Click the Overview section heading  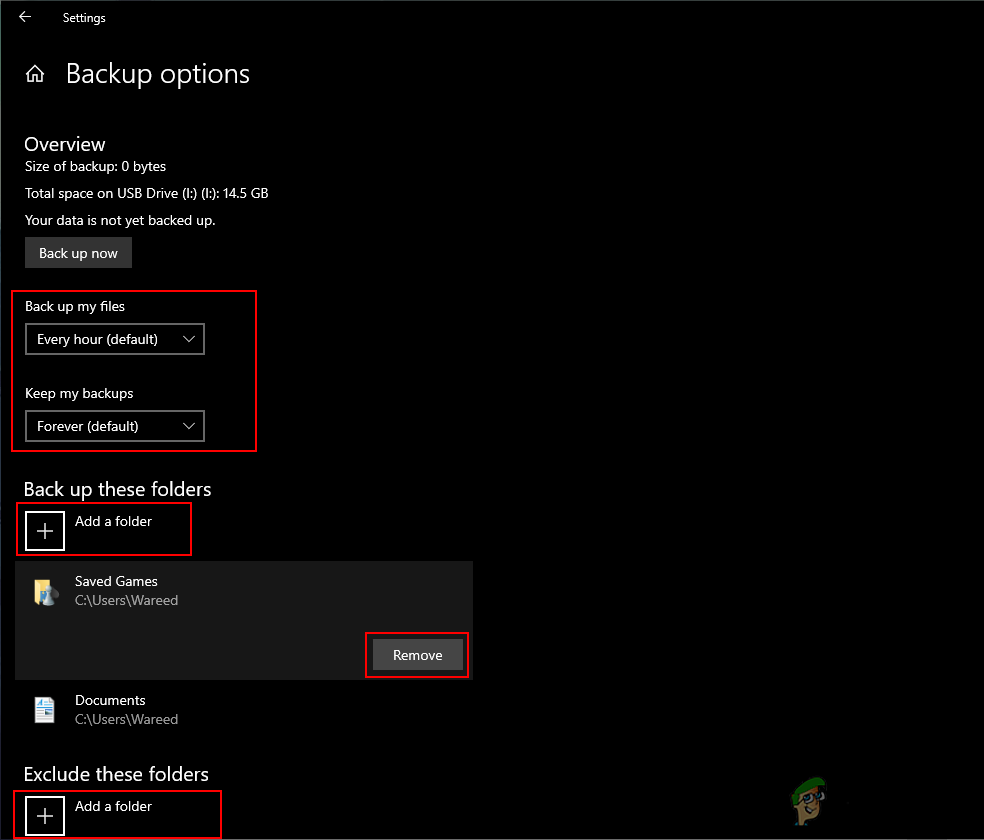pos(64,144)
